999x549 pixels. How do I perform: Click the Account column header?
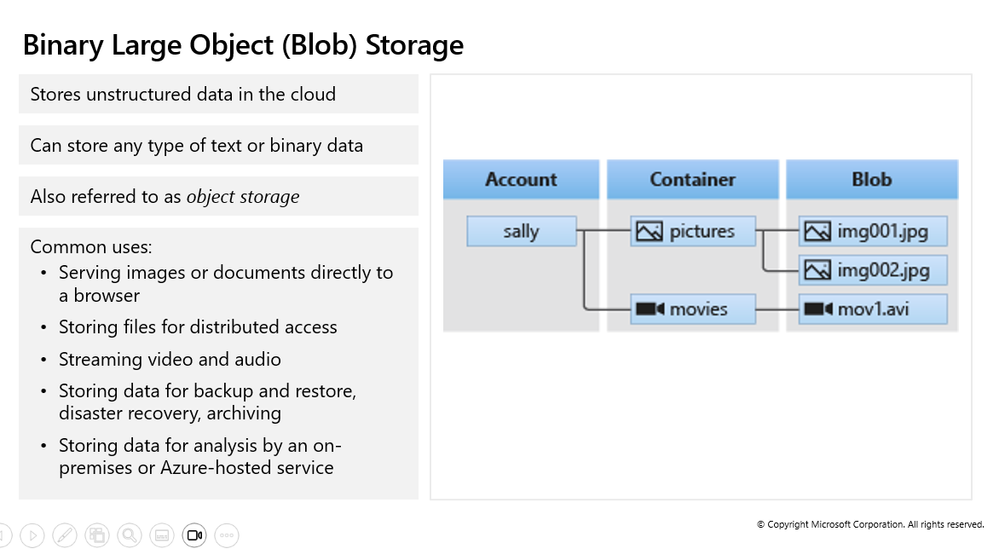pos(521,180)
